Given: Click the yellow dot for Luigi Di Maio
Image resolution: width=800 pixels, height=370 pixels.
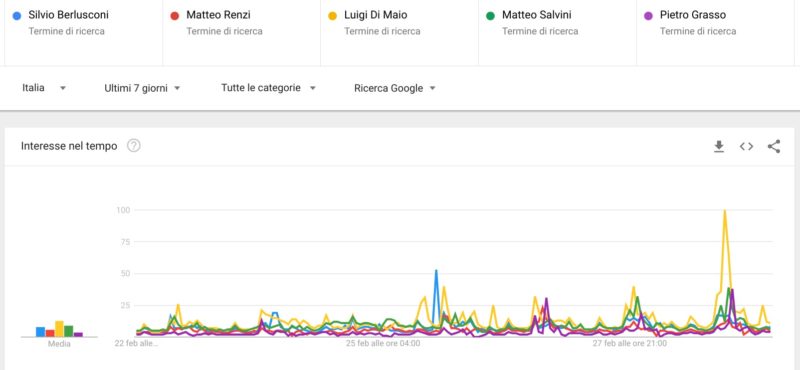Looking at the screenshot, I should (x=332, y=16).
